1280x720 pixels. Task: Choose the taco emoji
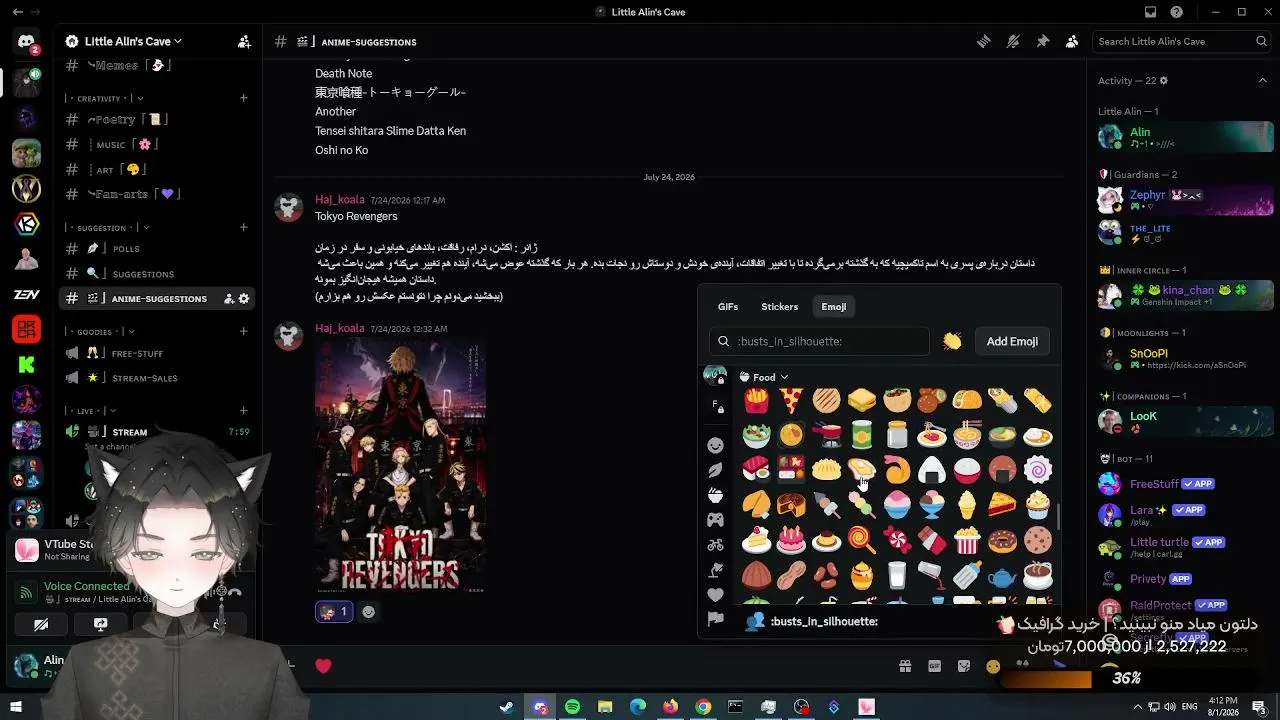pyautogui.click(x=967, y=401)
